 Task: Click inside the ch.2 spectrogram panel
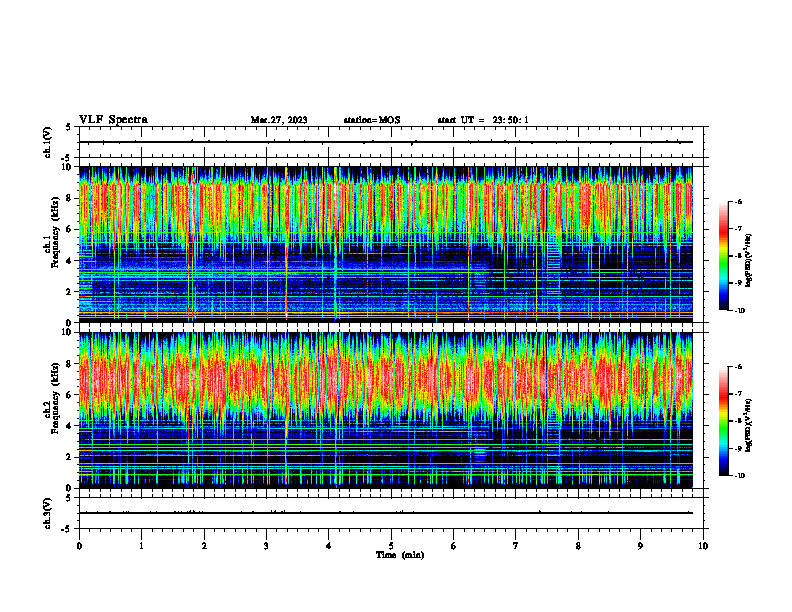point(385,410)
